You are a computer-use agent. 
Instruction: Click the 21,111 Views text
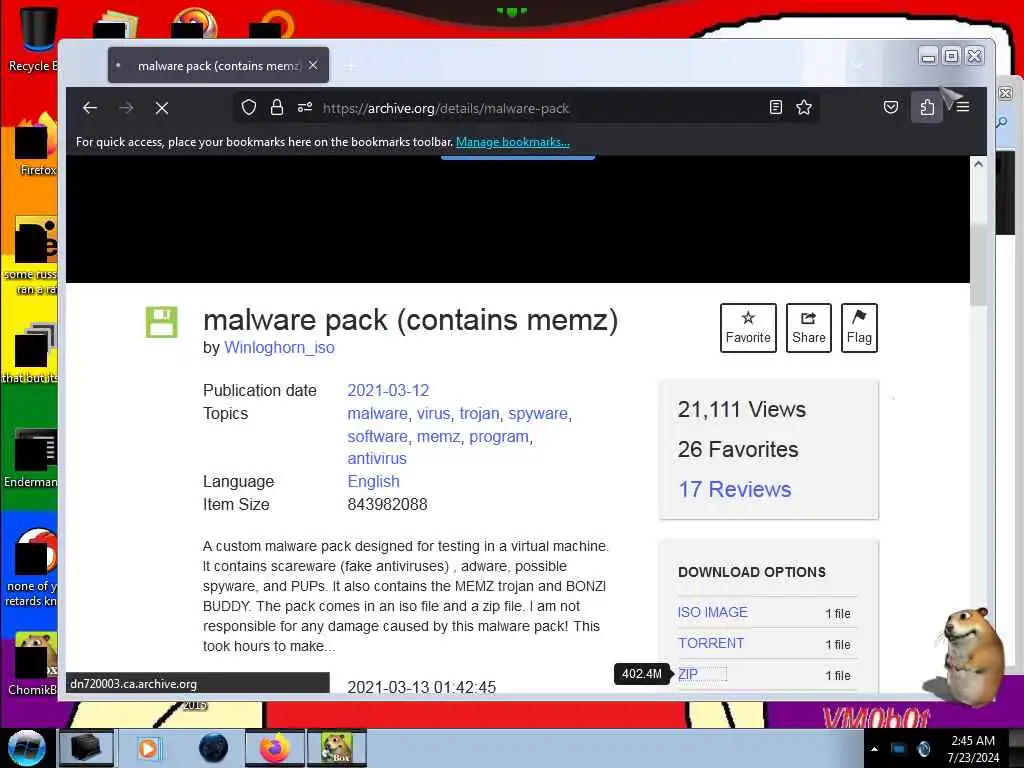pyautogui.click(x=742, y=409)
